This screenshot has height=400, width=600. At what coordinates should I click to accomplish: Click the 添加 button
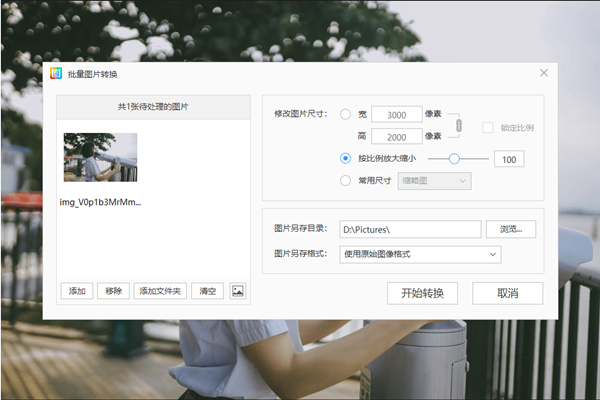[77, 291]
